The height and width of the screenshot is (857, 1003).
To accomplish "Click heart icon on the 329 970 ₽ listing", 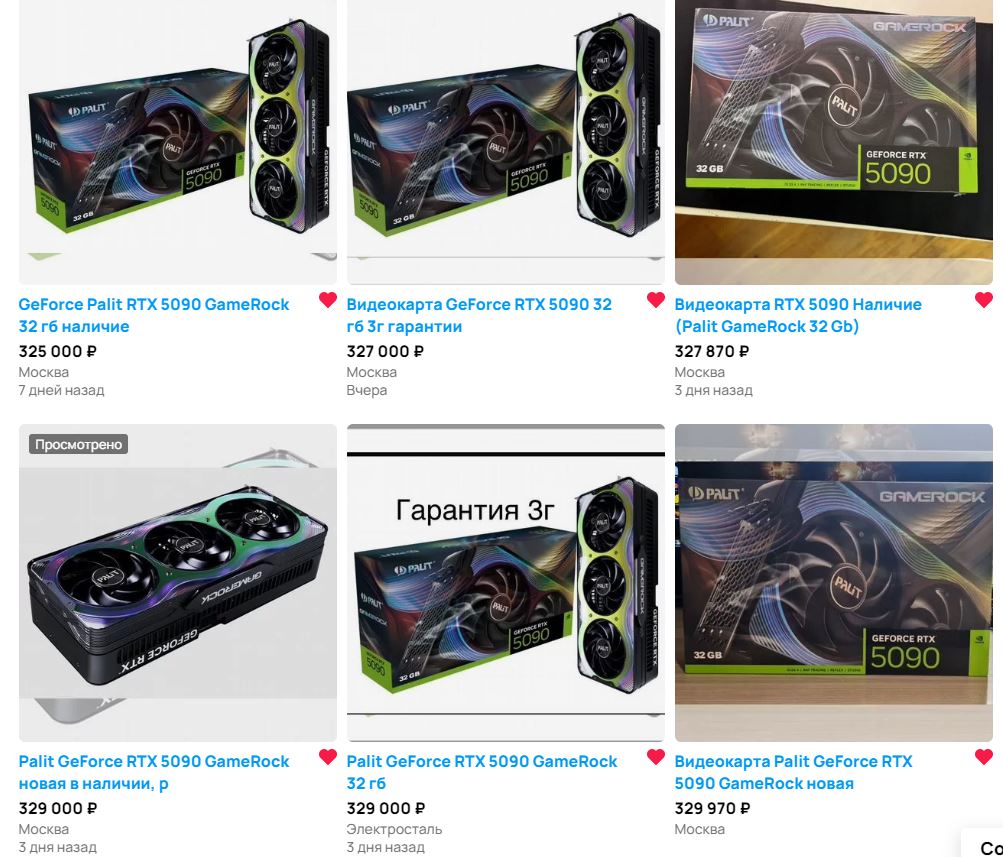I will pyautogui.click(x=984, y=757).
